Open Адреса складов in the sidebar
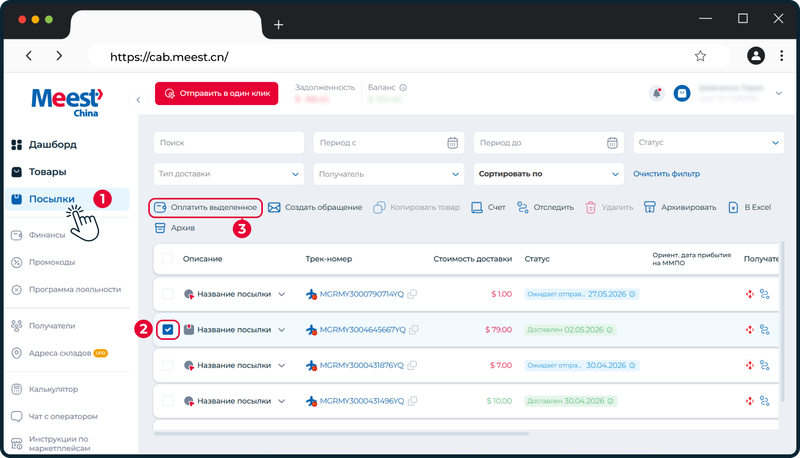This screenshot has width=800, height=458. click(59, 353)
